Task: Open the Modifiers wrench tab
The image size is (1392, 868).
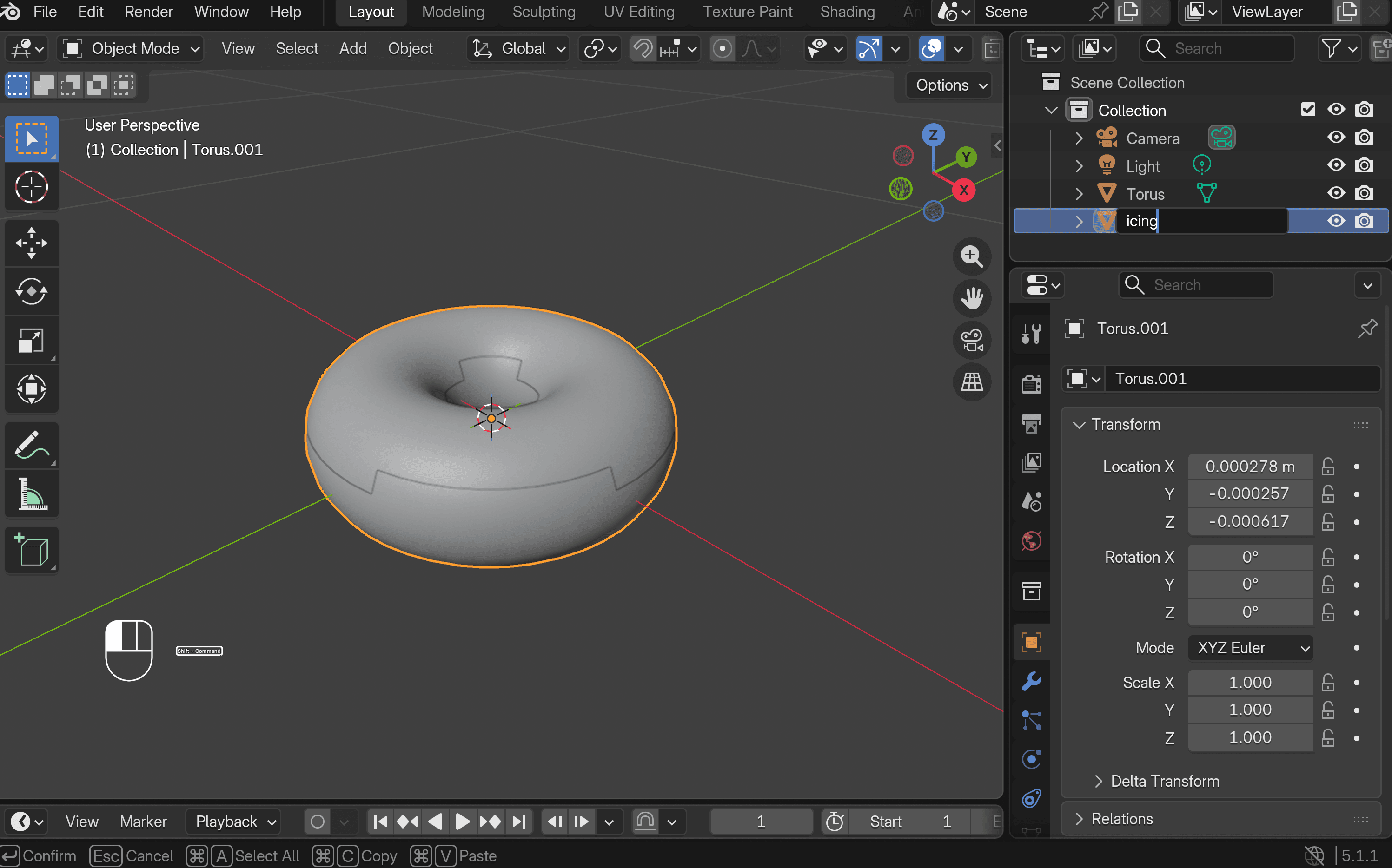Action: [x=1031, y=681]
